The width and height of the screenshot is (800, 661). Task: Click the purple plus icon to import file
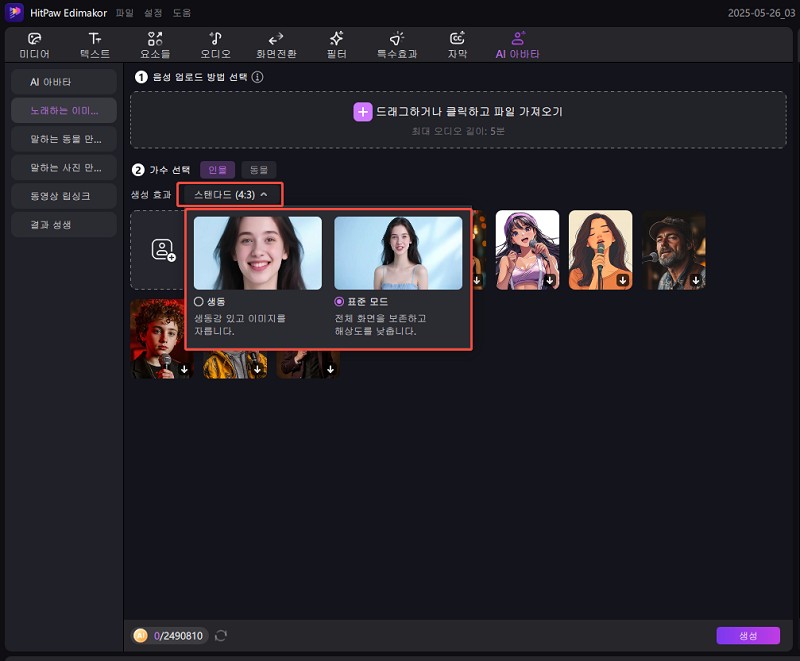363,112
